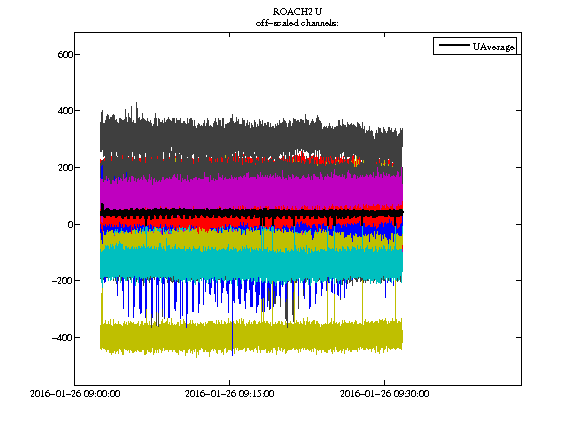
Task: Click the magenta channel trace band
Action: pyautogui.click(x=251, y=191)
